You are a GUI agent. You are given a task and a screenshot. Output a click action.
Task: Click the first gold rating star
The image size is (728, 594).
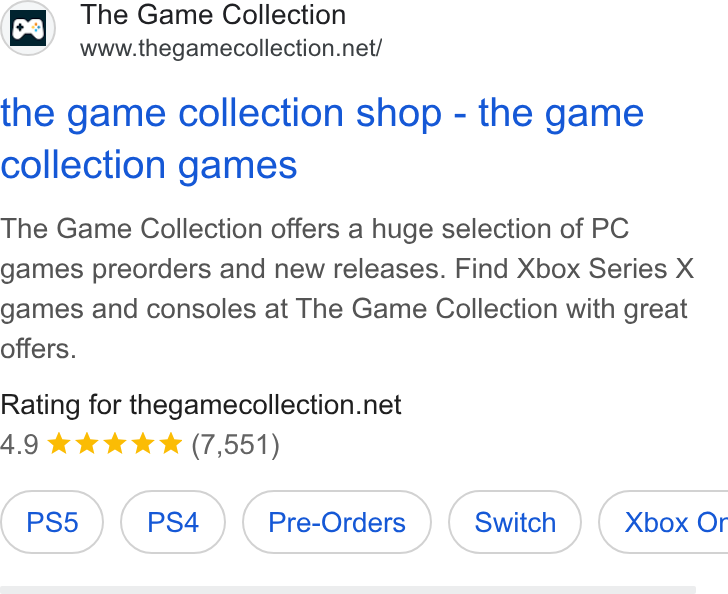click(59, 443)
